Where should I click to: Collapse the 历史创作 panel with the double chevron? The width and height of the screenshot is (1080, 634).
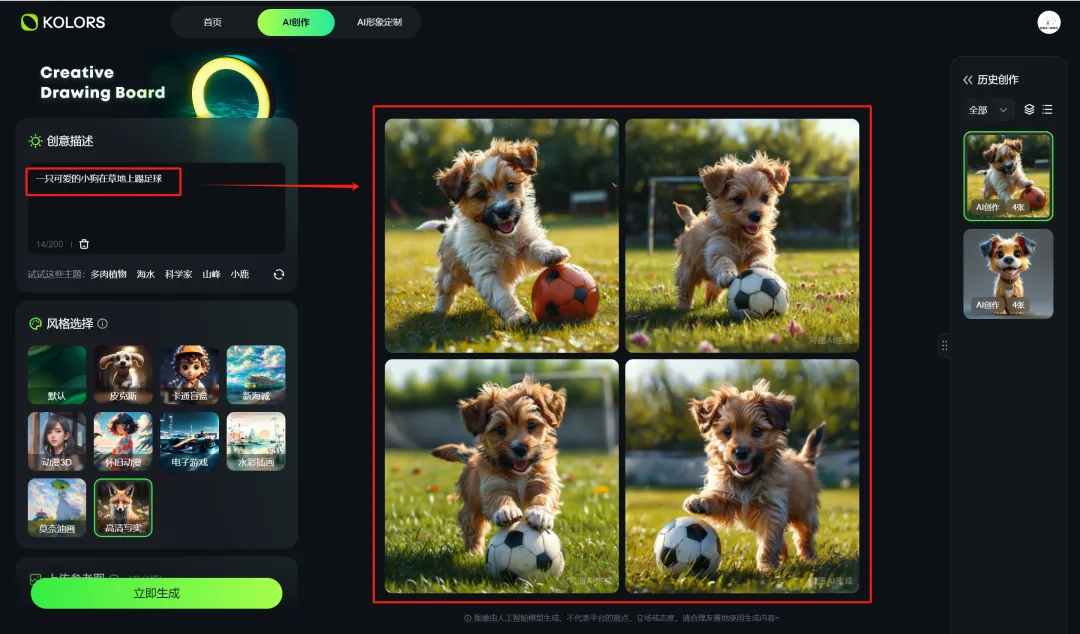tap(968, 80)
